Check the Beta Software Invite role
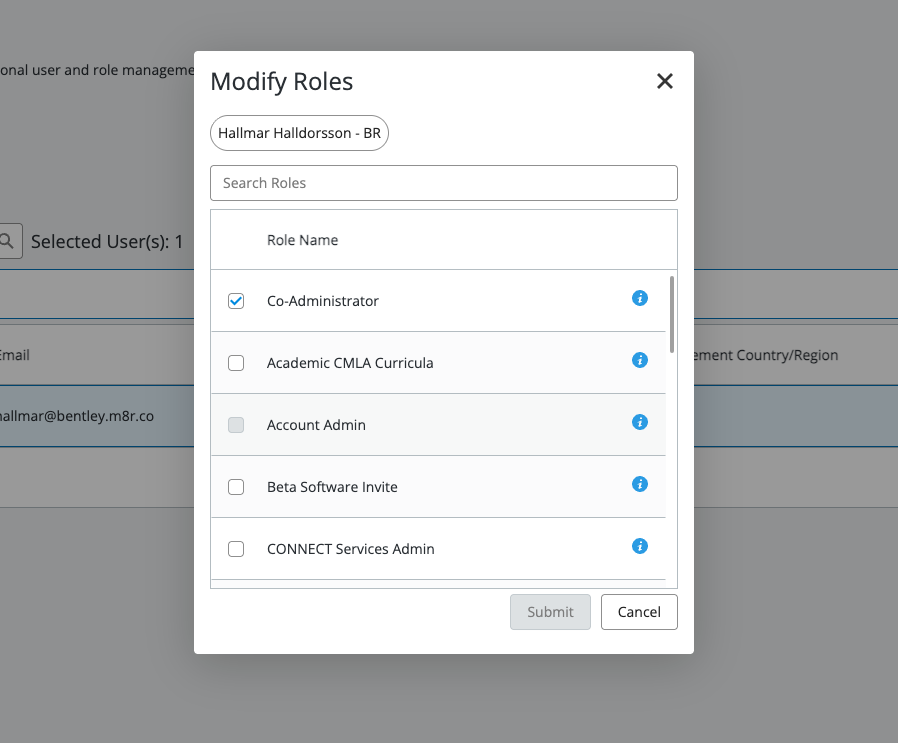The image size is (898, 743). point(236,487)
